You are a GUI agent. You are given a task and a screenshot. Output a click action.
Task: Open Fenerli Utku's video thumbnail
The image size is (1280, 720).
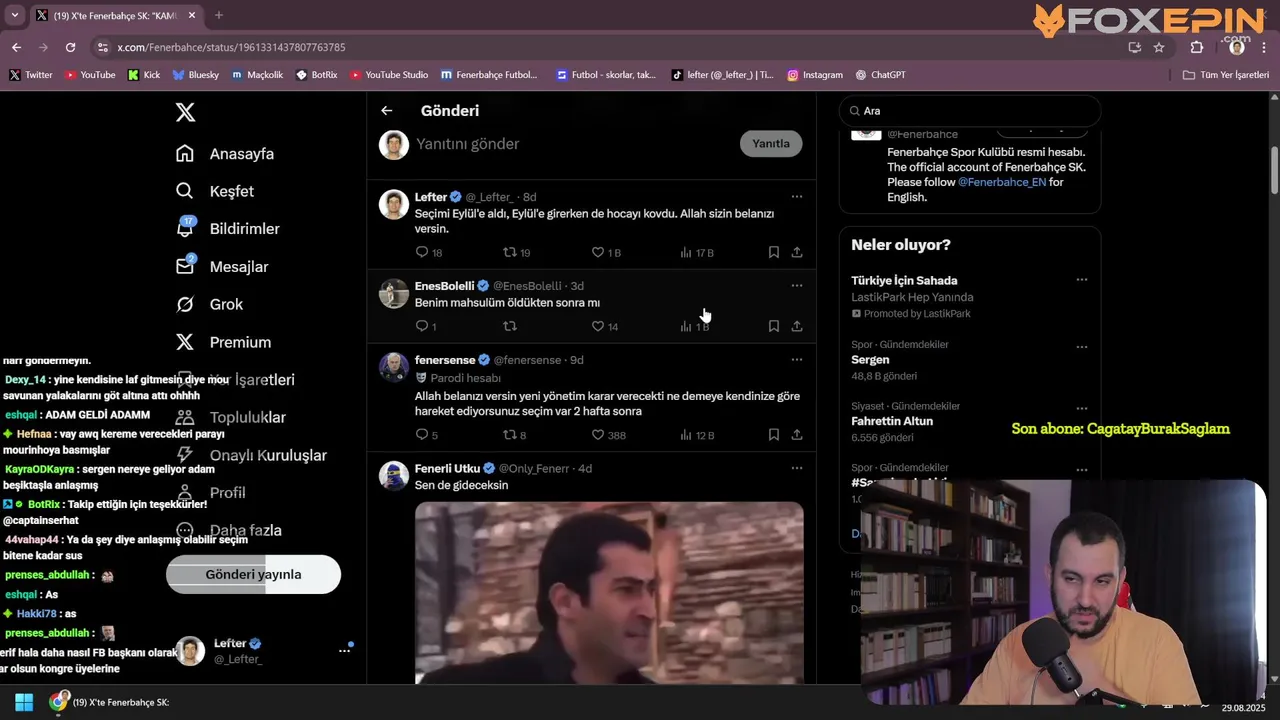click(x=609, y=593)
